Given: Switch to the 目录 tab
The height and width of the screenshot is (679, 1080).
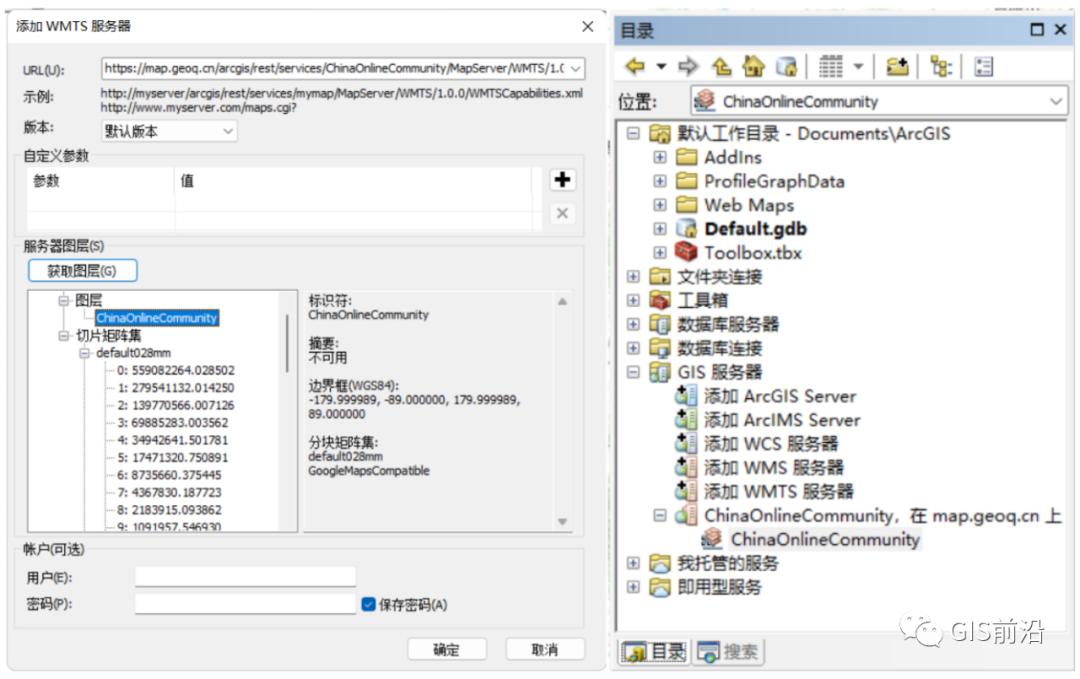Looking at the screenshot, I should tap(654, 651).
